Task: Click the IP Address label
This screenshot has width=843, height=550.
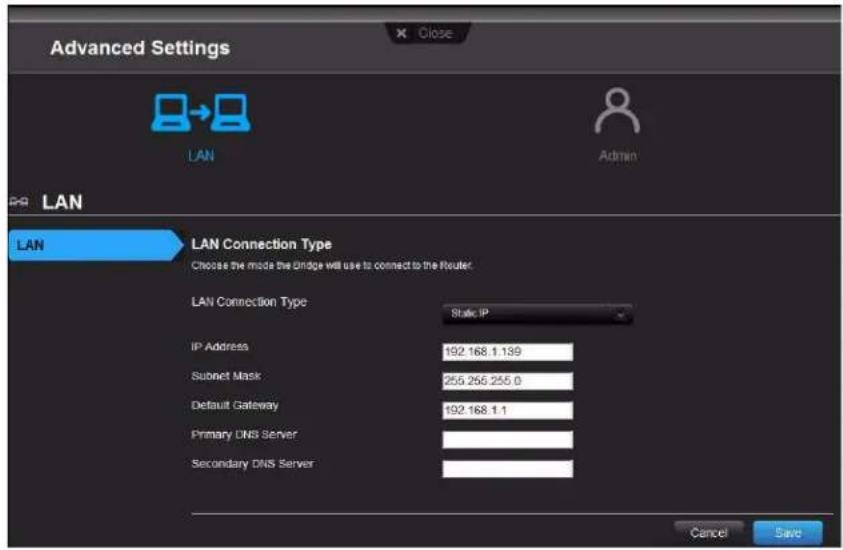Action: tap(219, 347)
